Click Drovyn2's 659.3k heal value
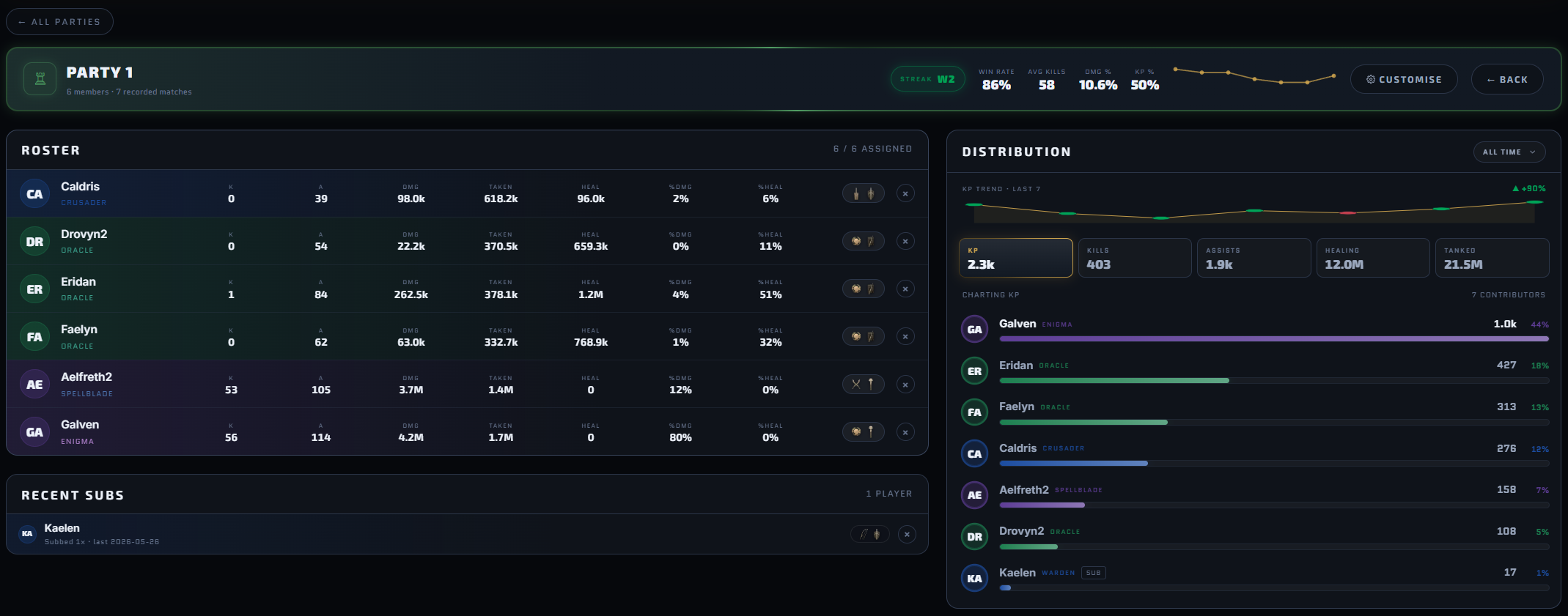 coord(591,247)
